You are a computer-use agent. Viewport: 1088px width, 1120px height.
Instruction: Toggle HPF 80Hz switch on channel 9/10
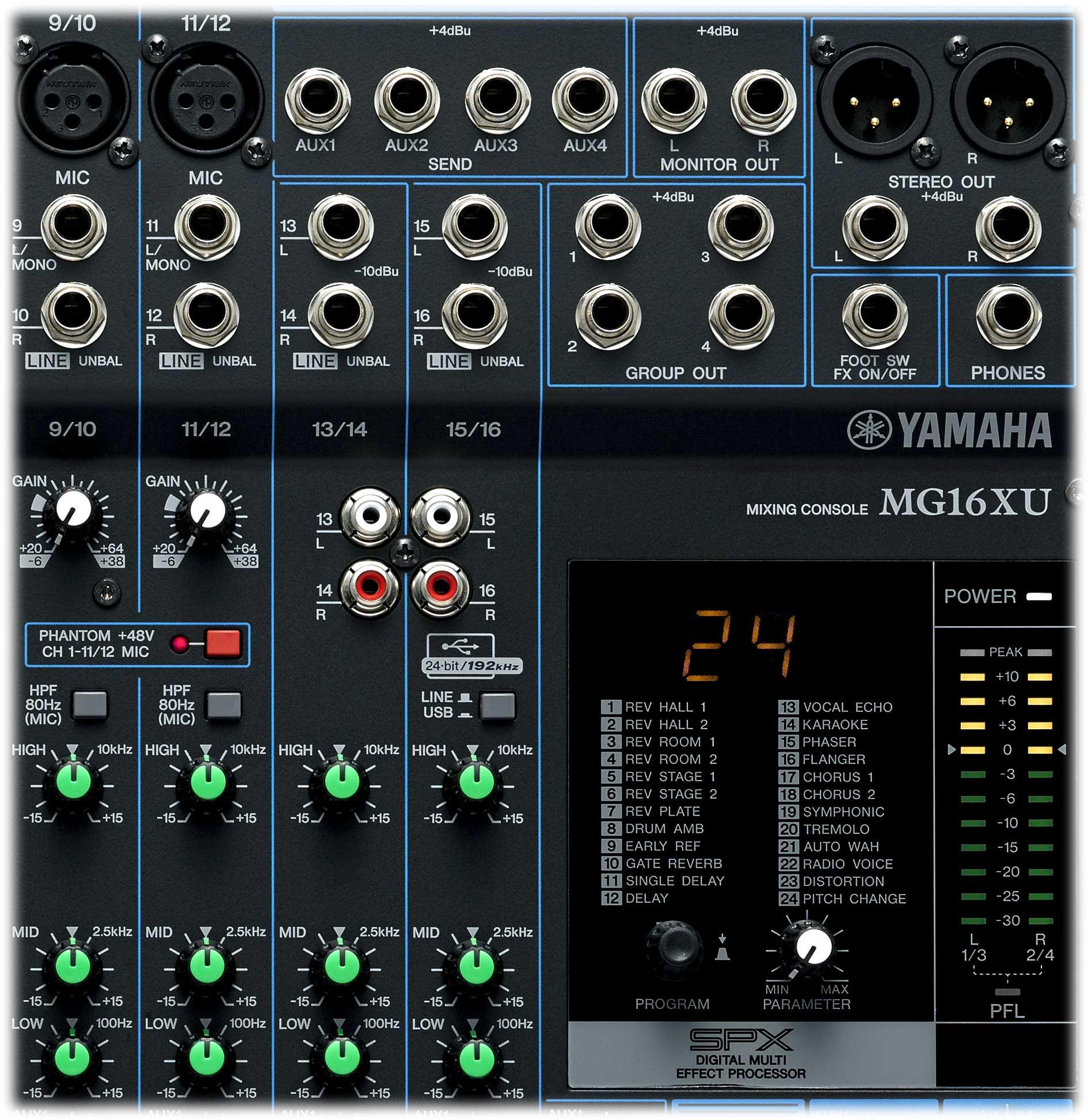(89, 704)
